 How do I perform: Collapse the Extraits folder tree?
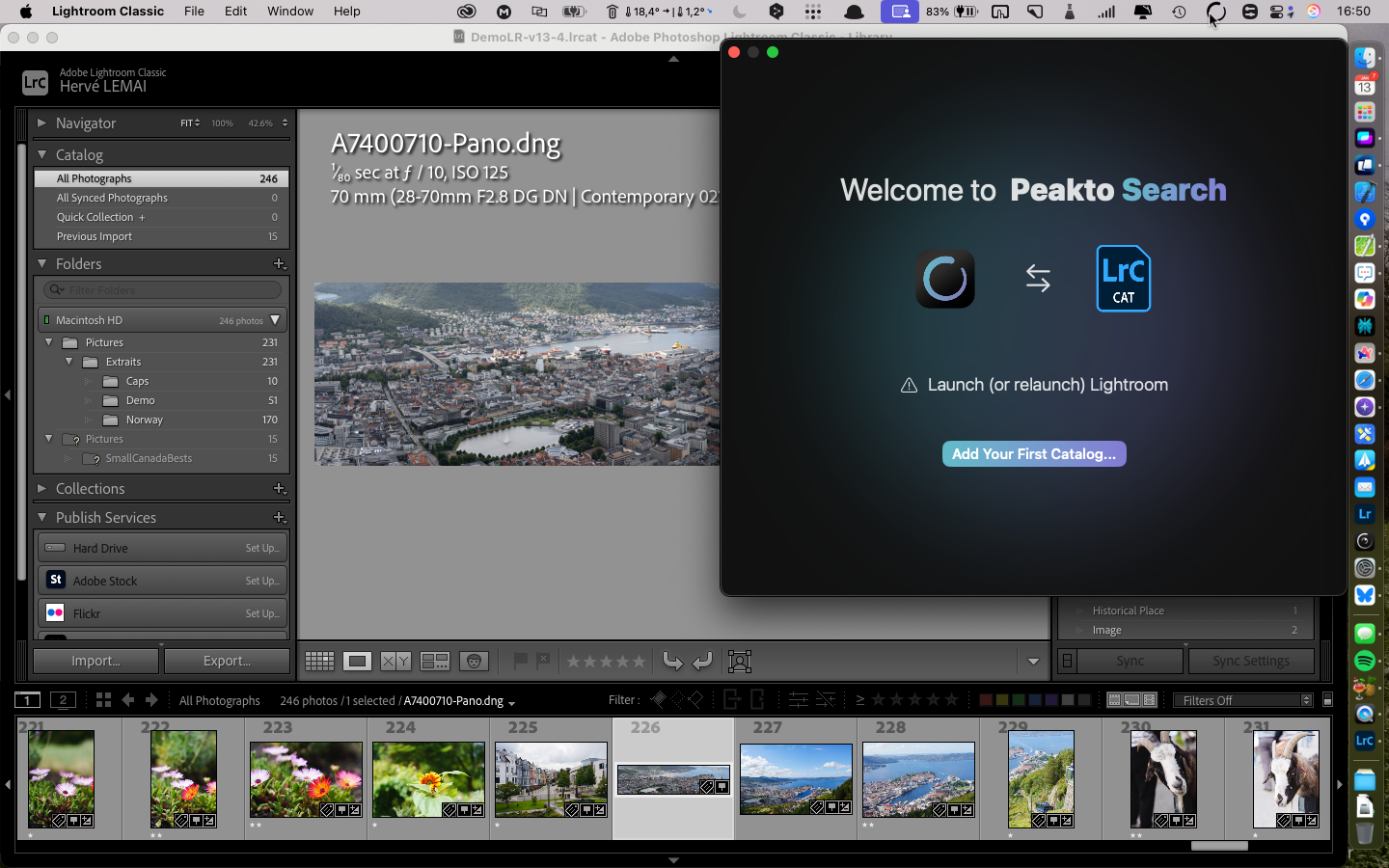[x=68, y=362]
